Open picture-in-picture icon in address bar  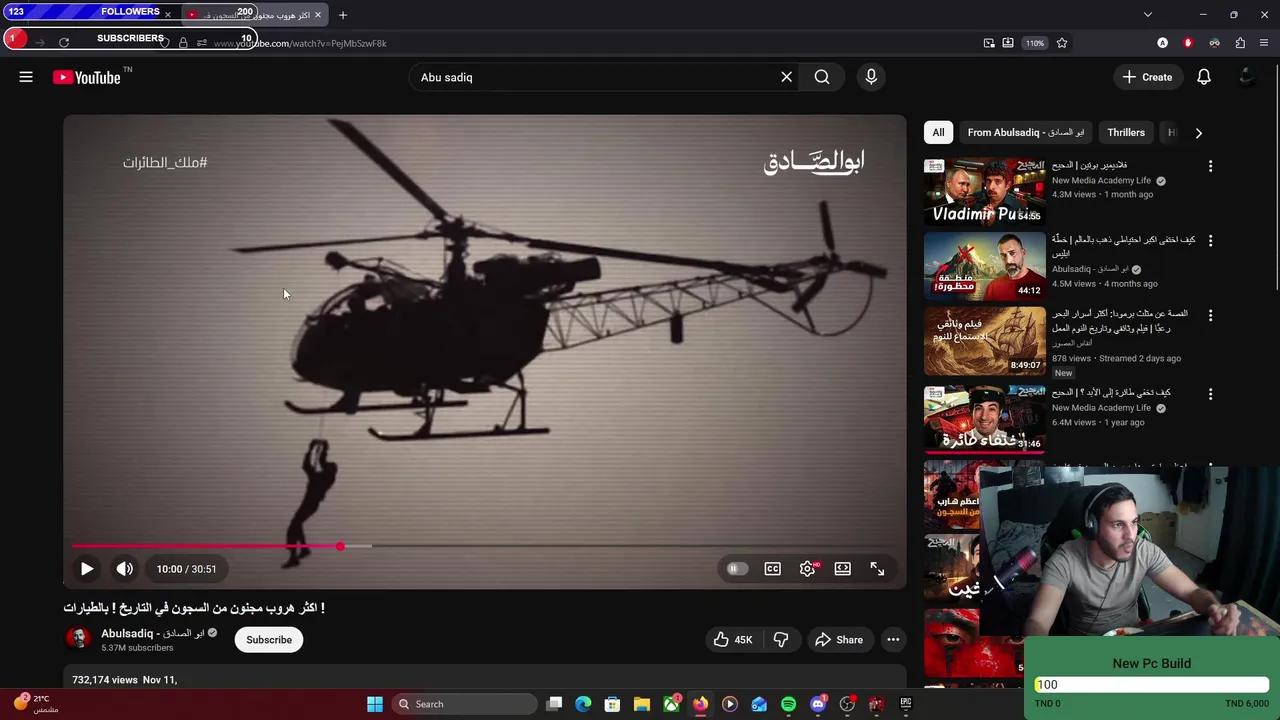(x=989, y=43)
